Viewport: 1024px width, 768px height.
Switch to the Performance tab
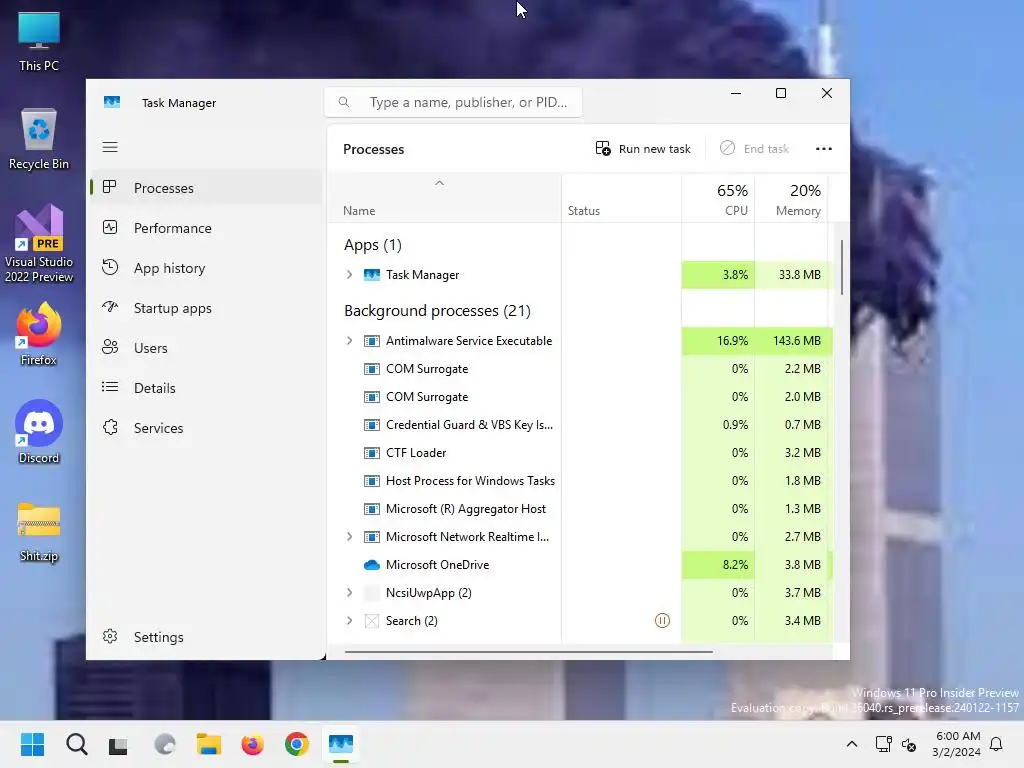pyautogui.click(x=206, y=228)
